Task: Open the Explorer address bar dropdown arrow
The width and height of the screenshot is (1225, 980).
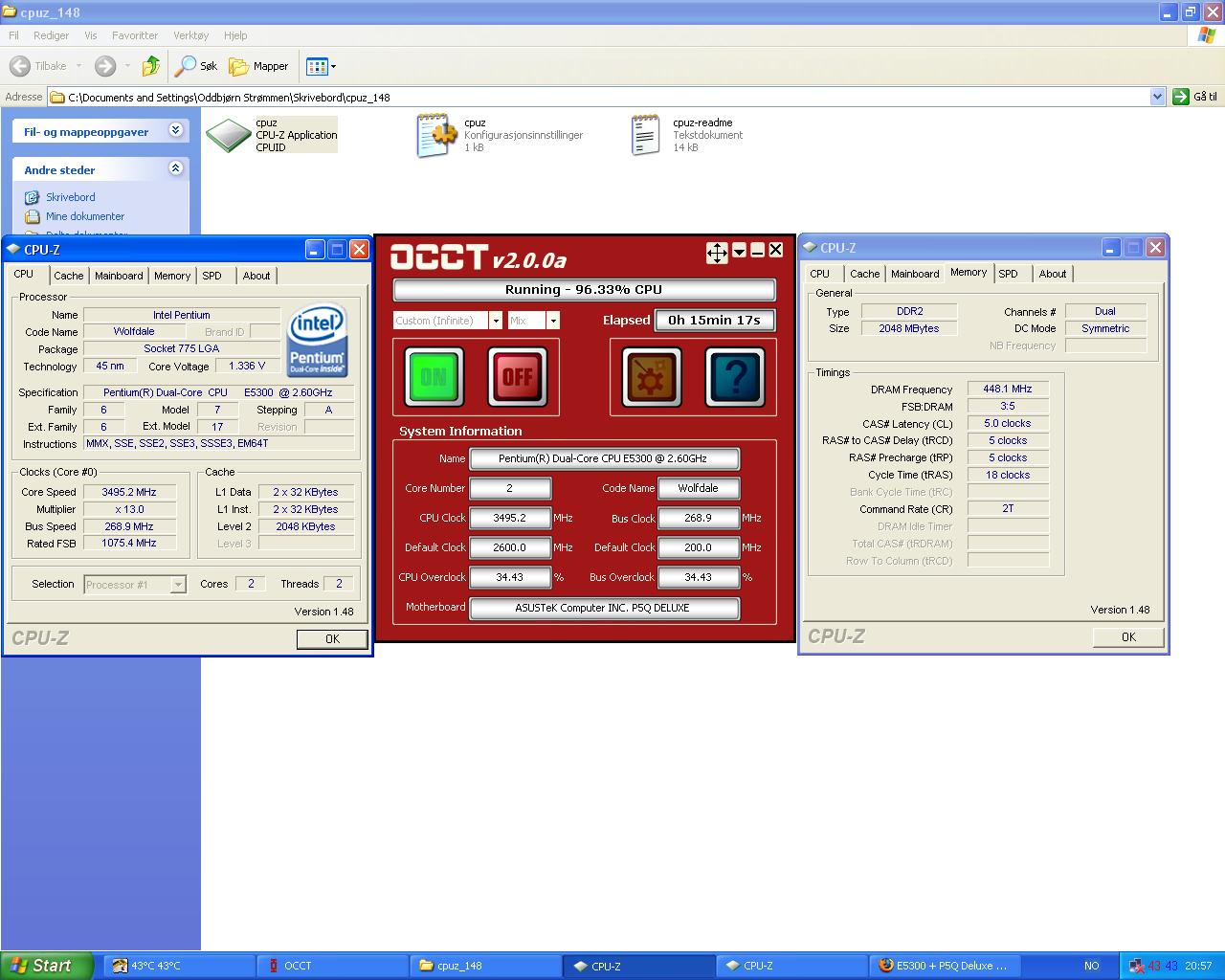Action: (x=1157, y=97)
